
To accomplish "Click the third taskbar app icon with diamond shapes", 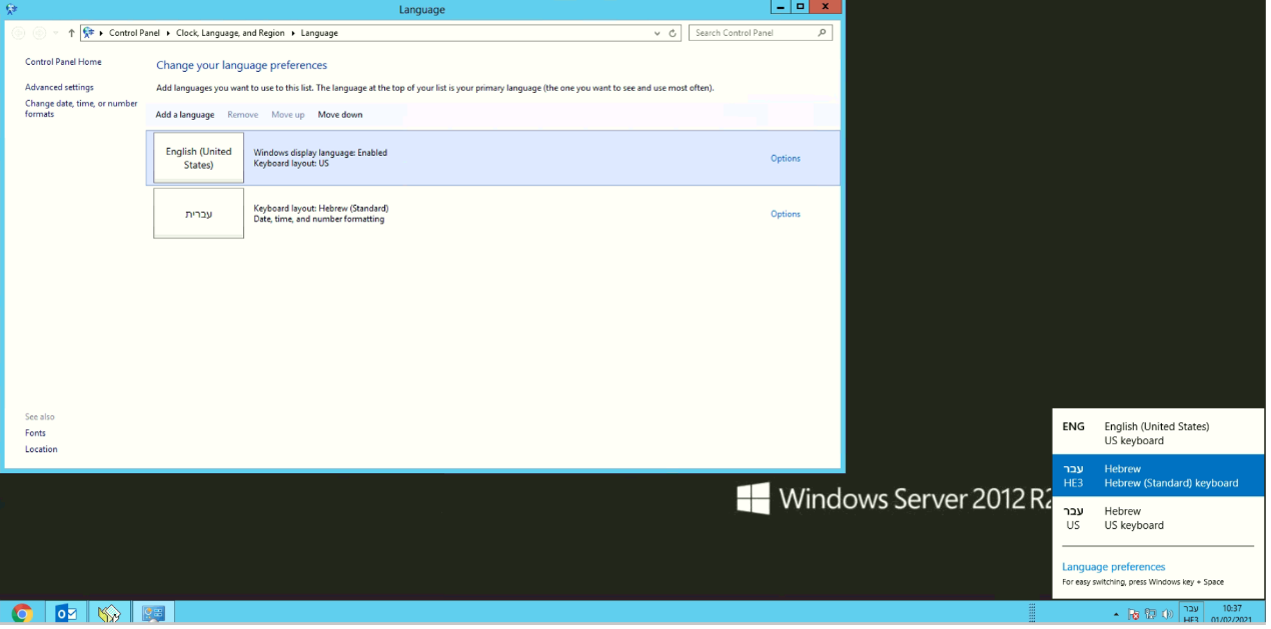I will point(109,613).
